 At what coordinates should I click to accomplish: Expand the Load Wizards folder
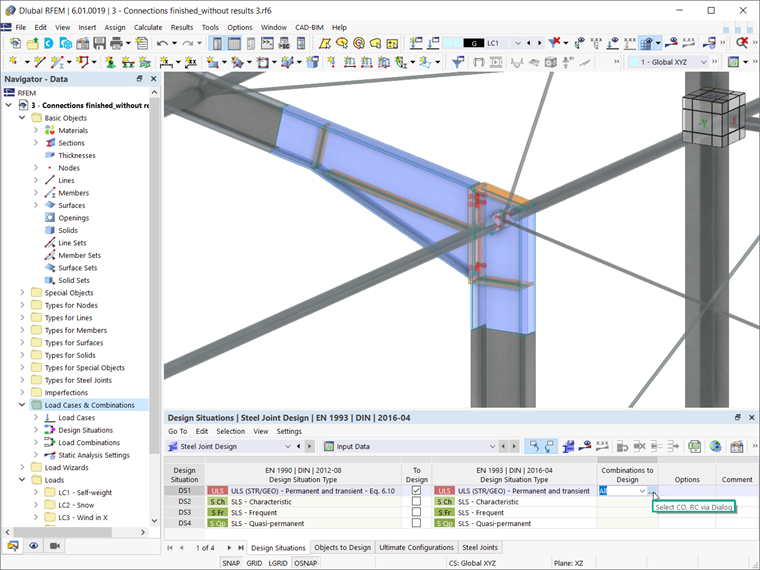(22, 467)
